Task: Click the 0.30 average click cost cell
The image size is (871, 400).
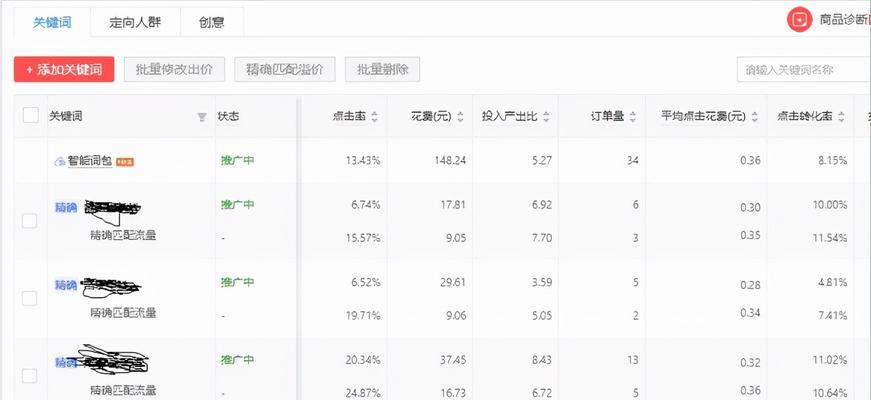Action: pyautogui.click(x=750, y=208)
